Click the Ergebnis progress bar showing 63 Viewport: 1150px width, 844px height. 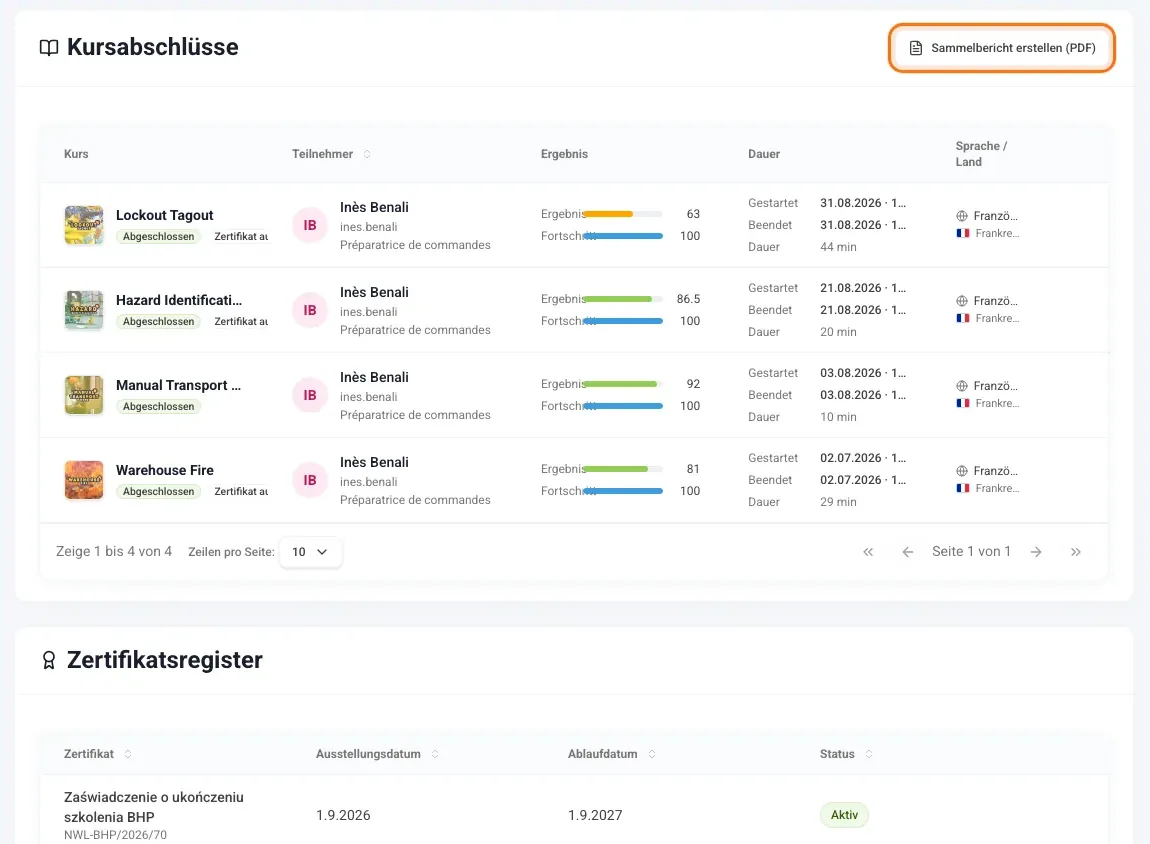click(623, 214)
